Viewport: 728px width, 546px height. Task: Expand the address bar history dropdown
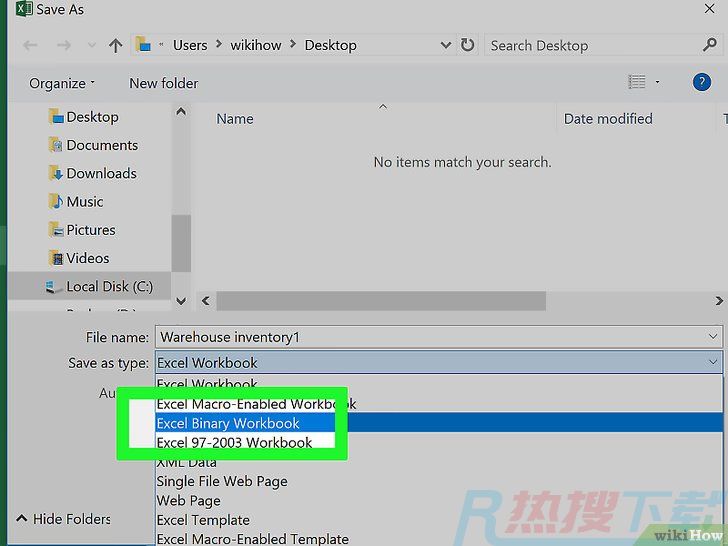coord(446,46)
